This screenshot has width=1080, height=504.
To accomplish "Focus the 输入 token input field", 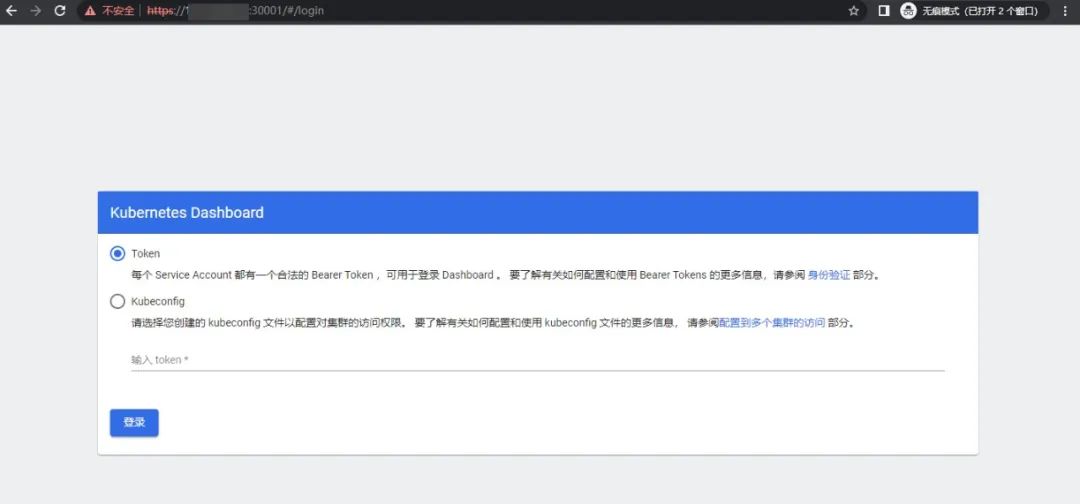I will click(x=537, y=359).
